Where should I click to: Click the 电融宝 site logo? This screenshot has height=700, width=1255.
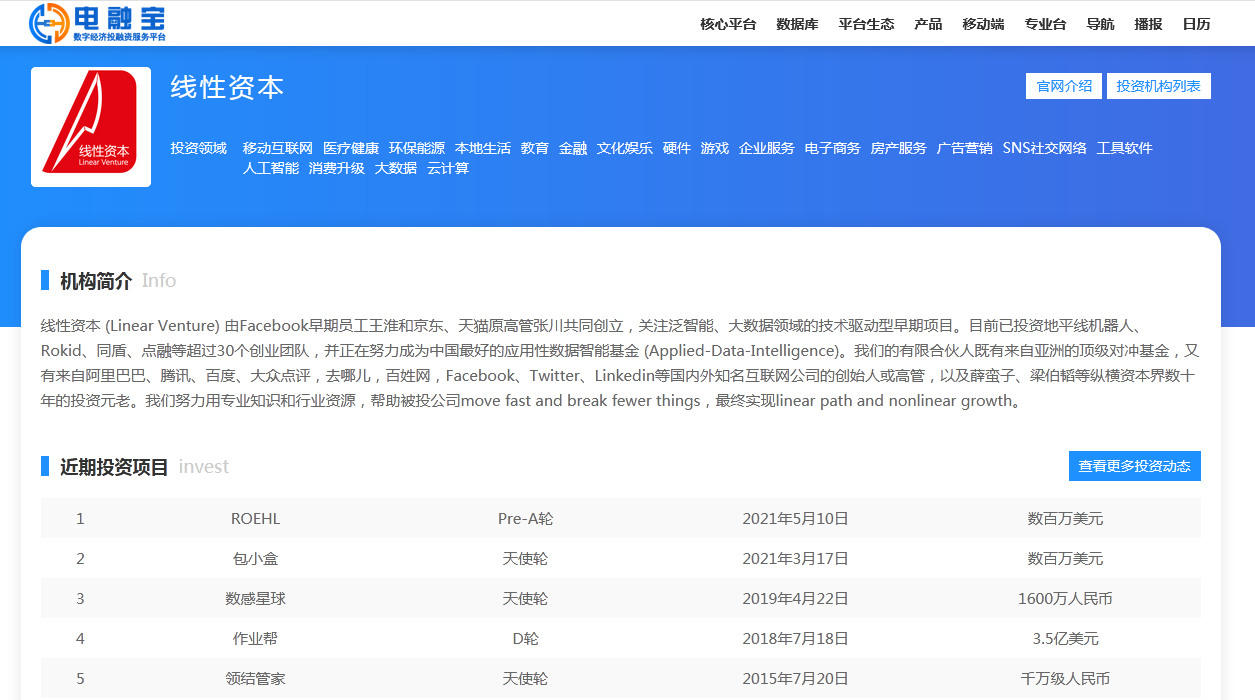pos(97,23)
